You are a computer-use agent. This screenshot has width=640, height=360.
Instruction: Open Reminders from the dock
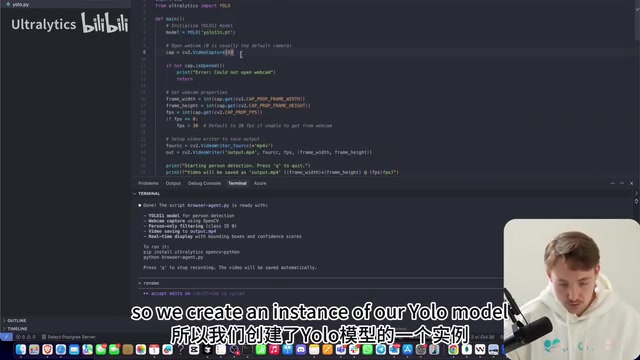221,349
